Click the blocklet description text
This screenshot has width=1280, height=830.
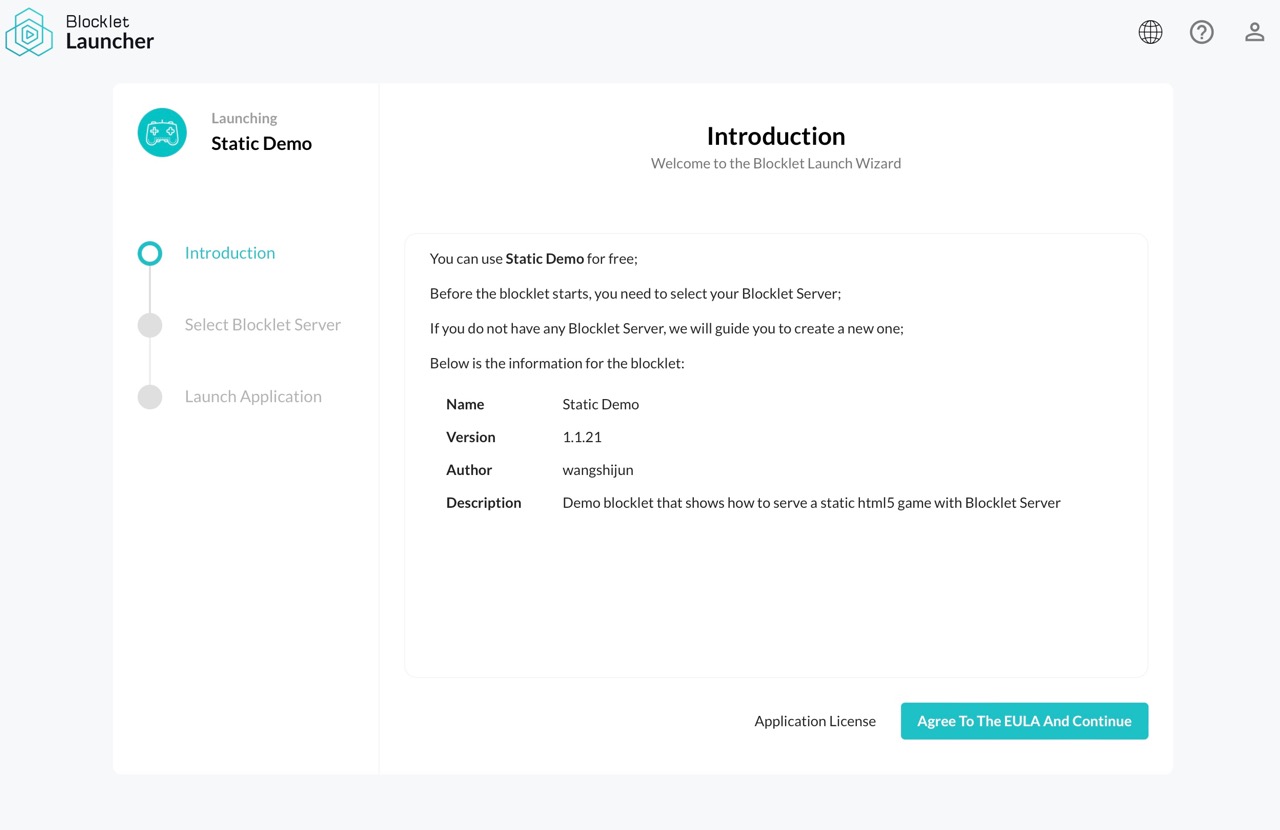pyautogui.click(x=811, y=503)
